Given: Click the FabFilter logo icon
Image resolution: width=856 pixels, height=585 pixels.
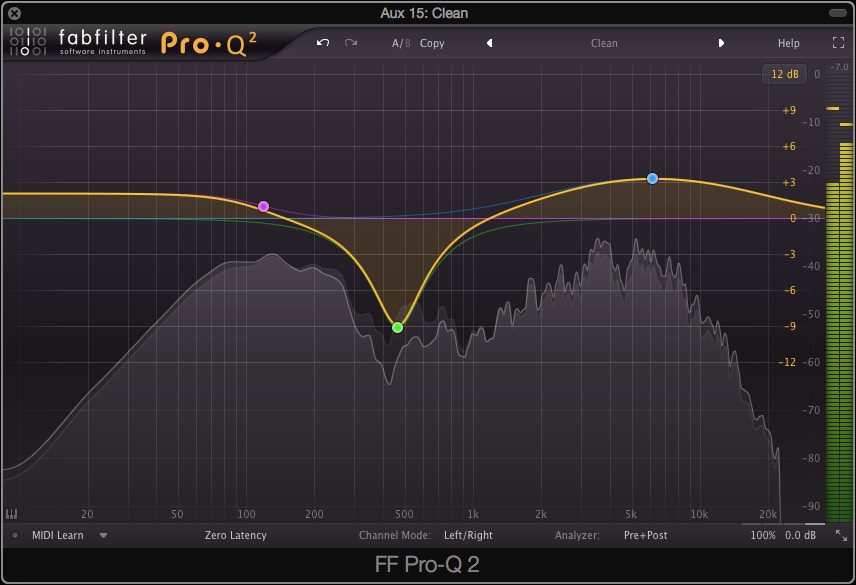Looking at the screenshot, I should click(28, 41).
